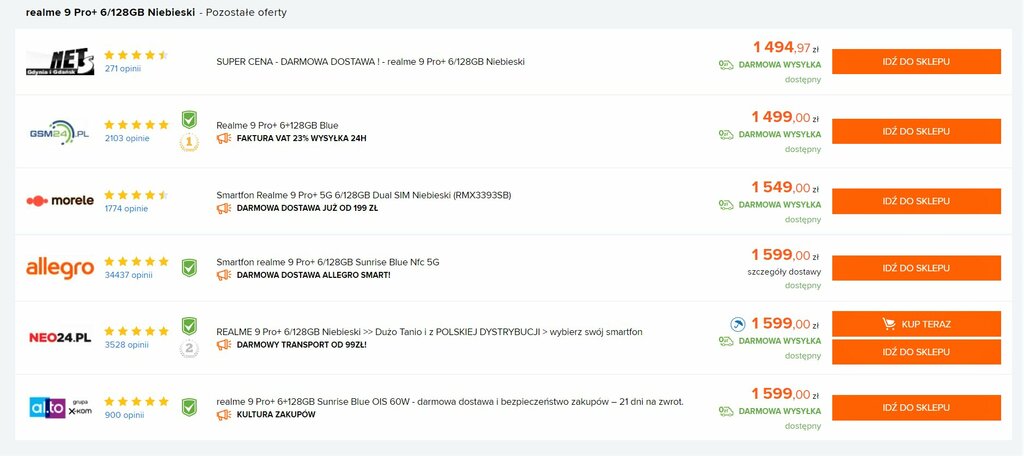Click allegro green shield badge
Image resolution: width=1024 pixels, height=456 pixels.
189,268
